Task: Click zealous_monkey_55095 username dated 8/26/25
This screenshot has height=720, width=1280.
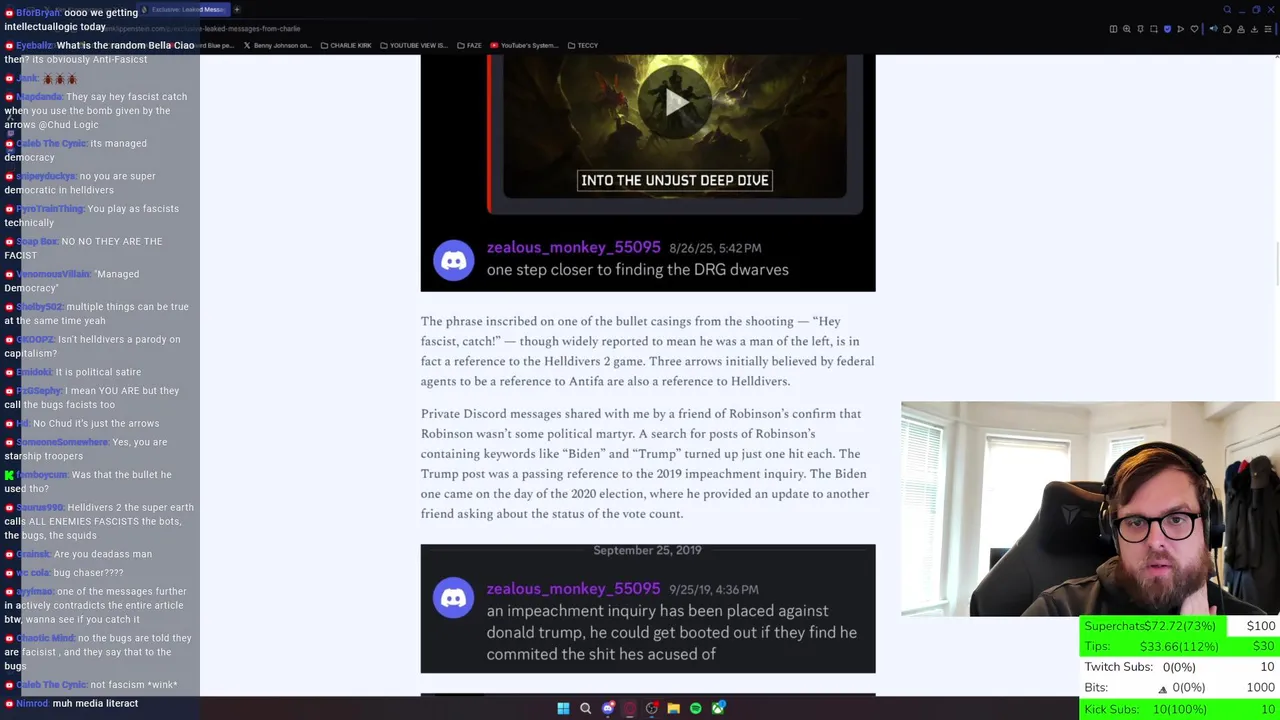Action: tap(573, 247)
